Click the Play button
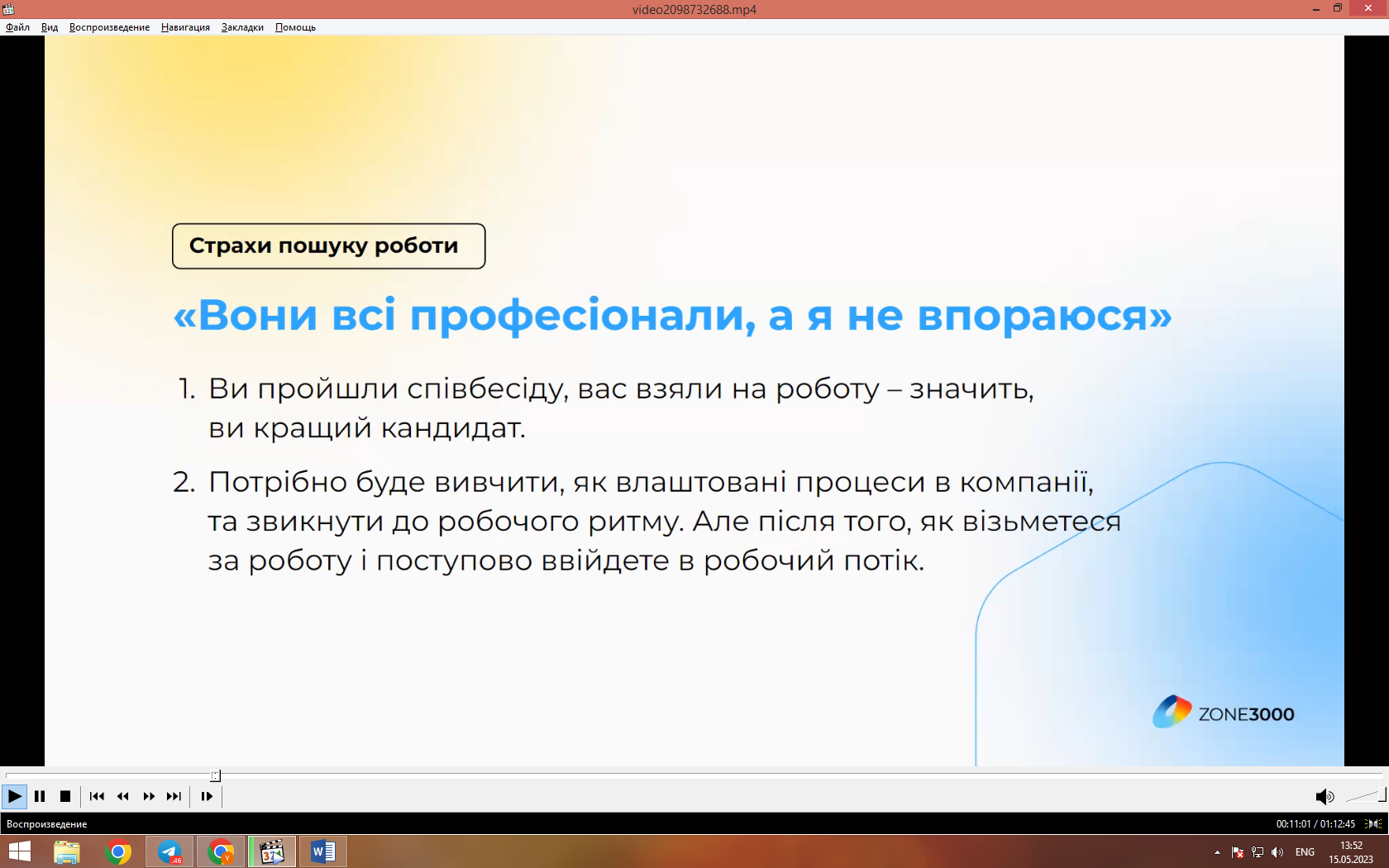1389x868 pixels. tap(14, 796)
